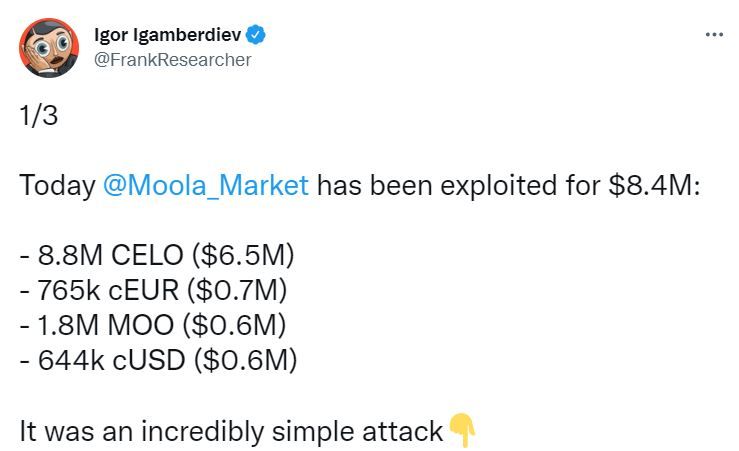739x451 pixels.
Task: Open Igor Igamberdiev's profile avatar
Action: (46, 47)
